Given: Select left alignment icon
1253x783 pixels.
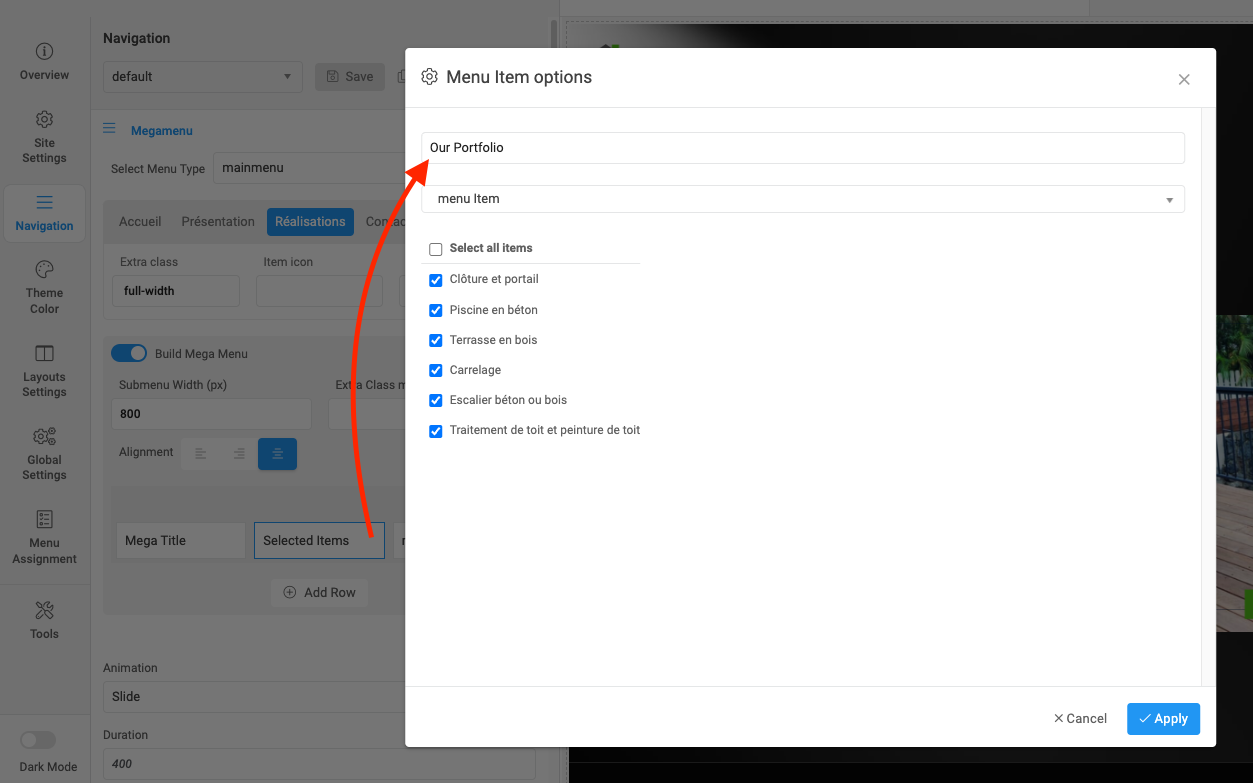Looking at the screenshot, I should (201, 454).
